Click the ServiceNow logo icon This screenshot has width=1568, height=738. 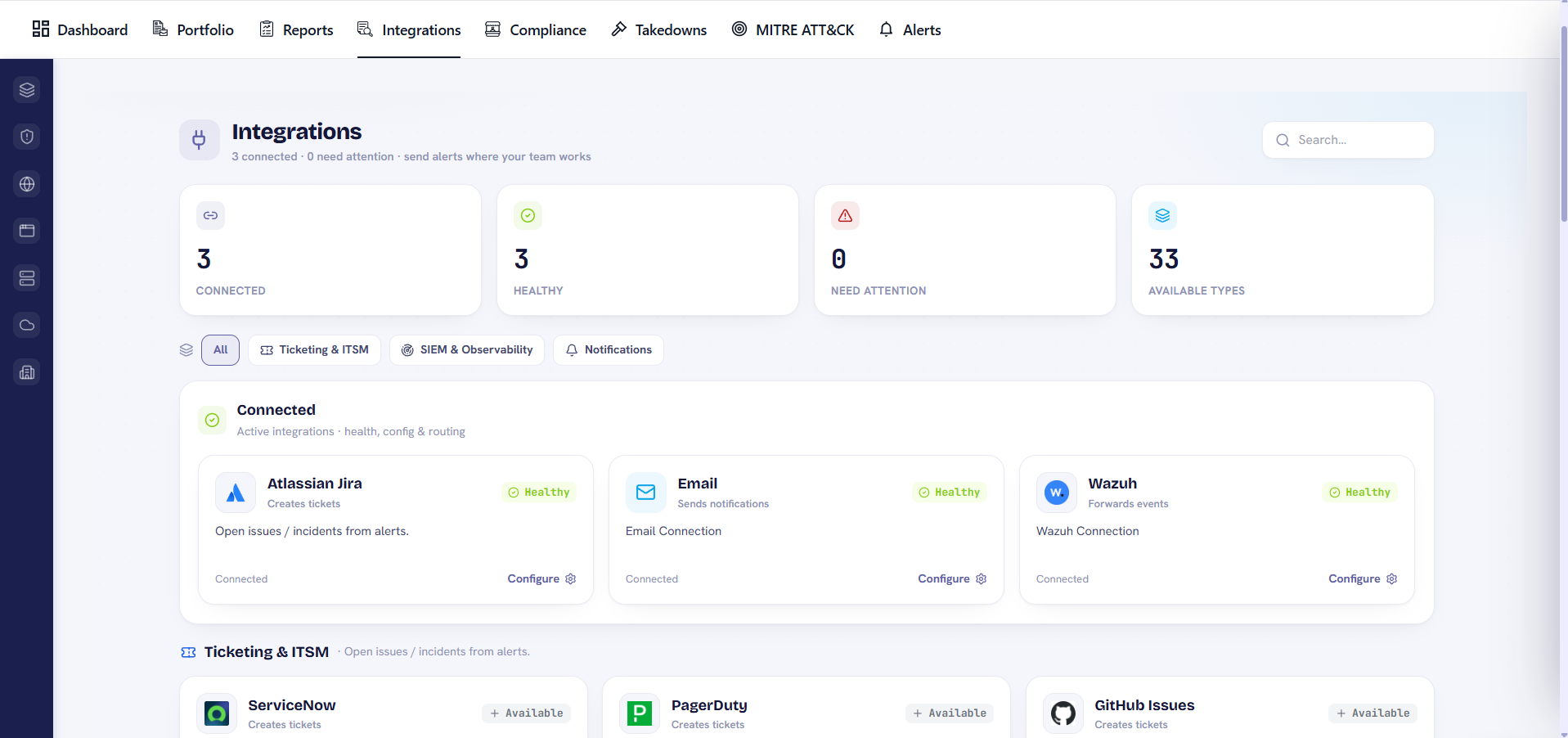point(217,713)
